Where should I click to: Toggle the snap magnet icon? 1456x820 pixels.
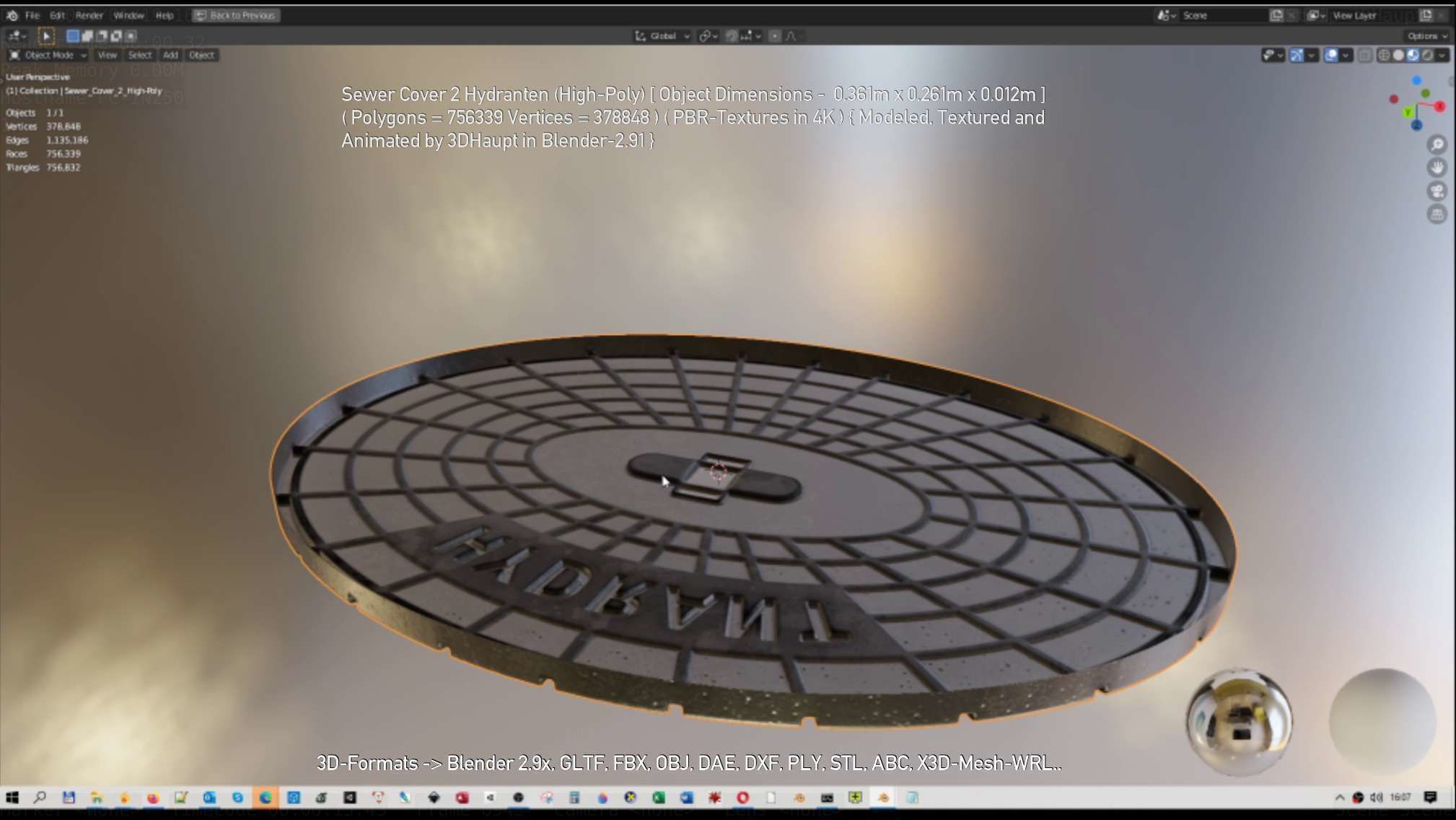click(732, 36)
